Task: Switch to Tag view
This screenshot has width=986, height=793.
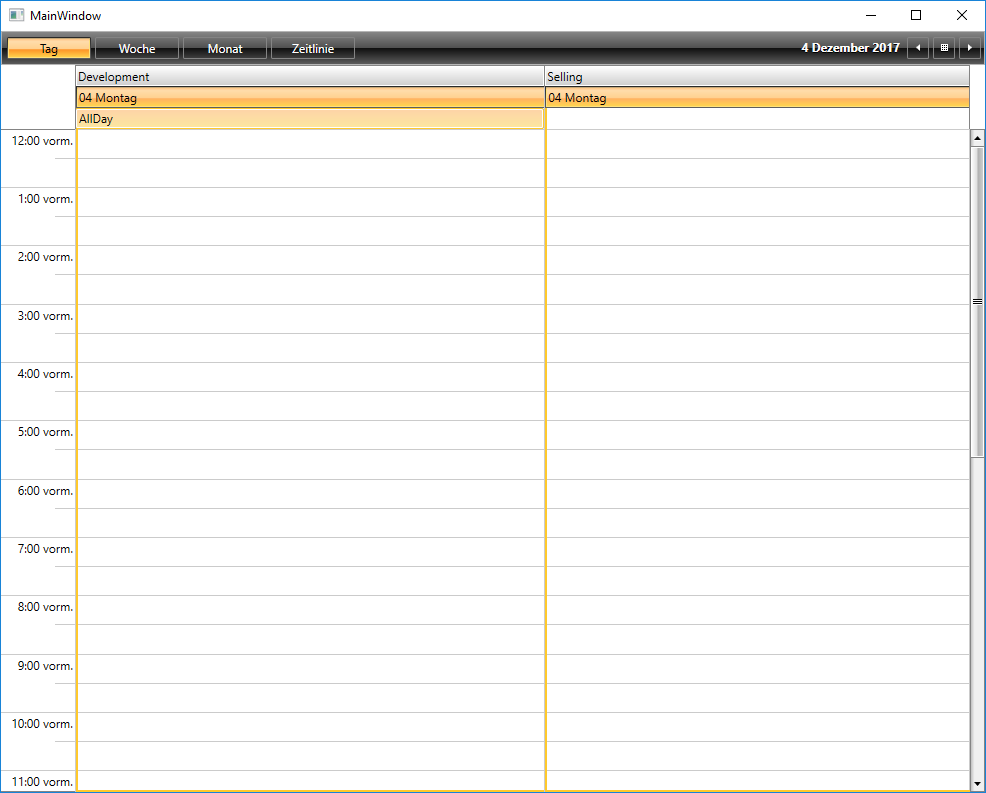Action: point(49,48)
